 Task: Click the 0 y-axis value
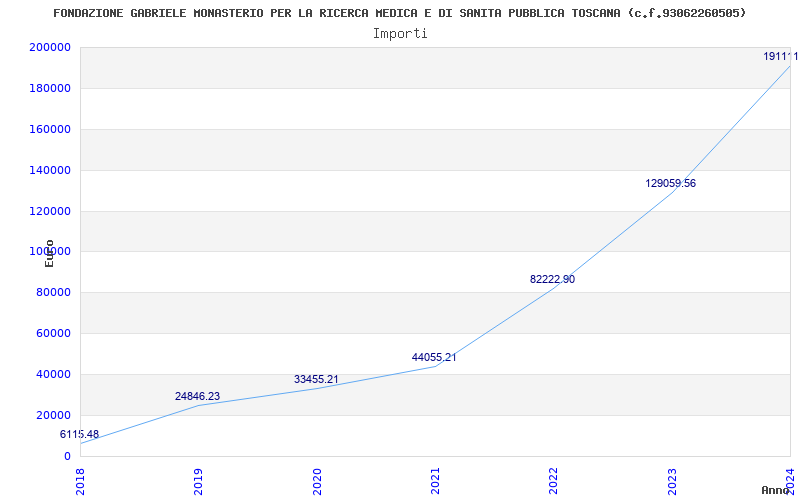coord(67,456)
